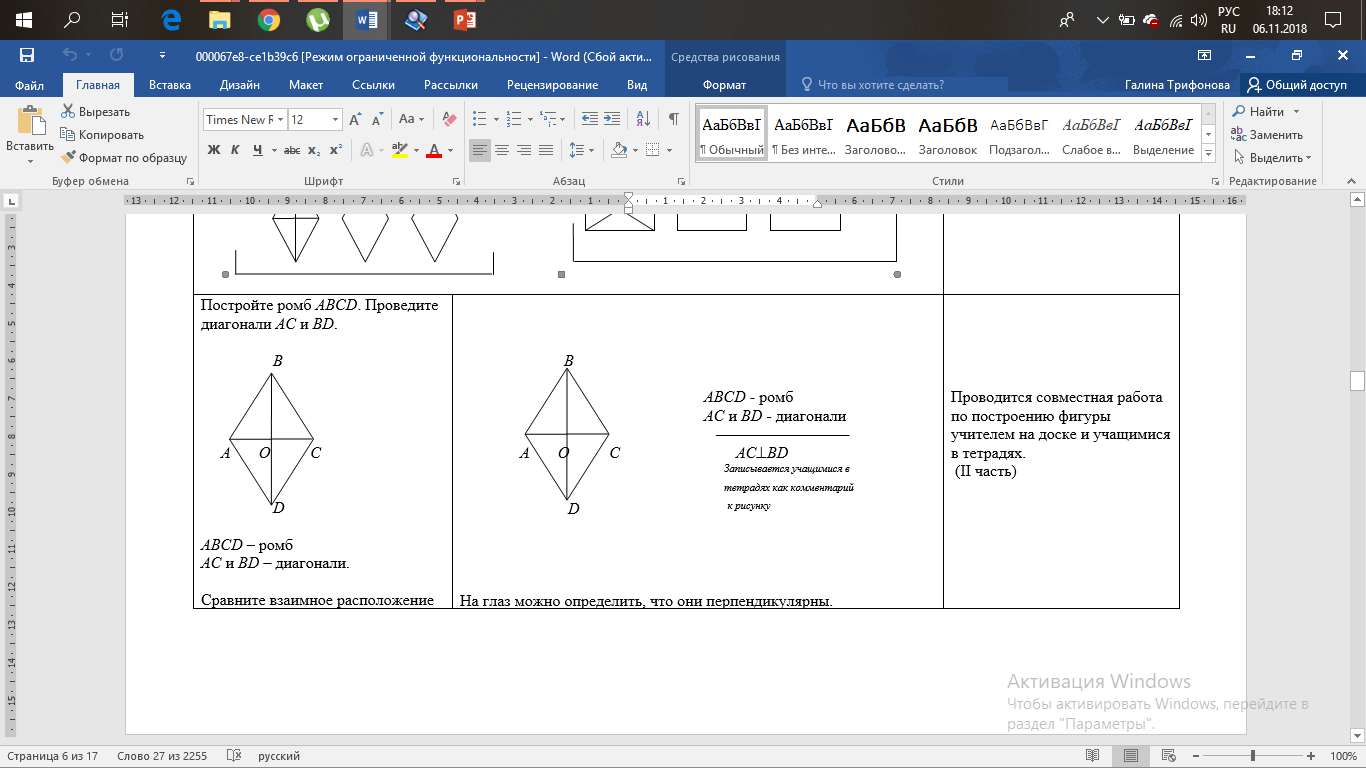Center-align the paragraph
This screenshot has height=768, width=1366.
point(502,150)
